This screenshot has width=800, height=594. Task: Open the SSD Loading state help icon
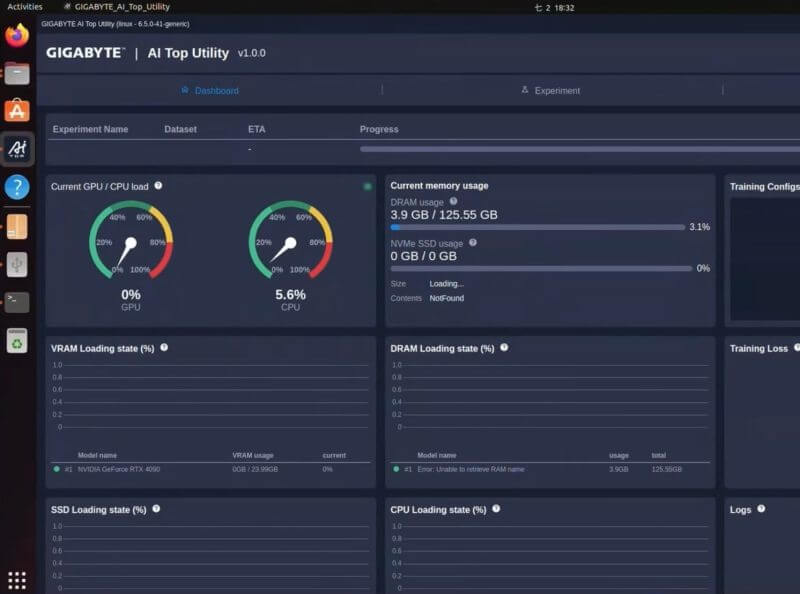[x=156, y=509]
